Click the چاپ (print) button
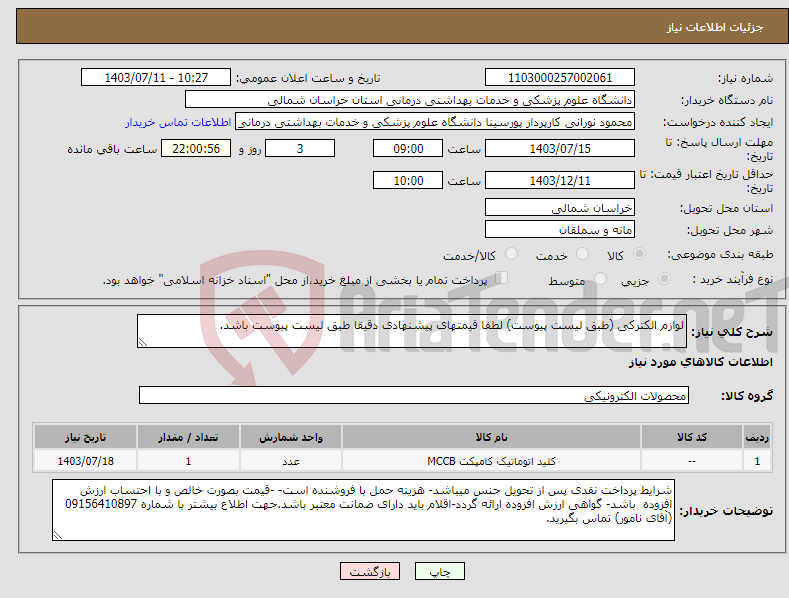789x598 pixels. (x=440, y=571)
